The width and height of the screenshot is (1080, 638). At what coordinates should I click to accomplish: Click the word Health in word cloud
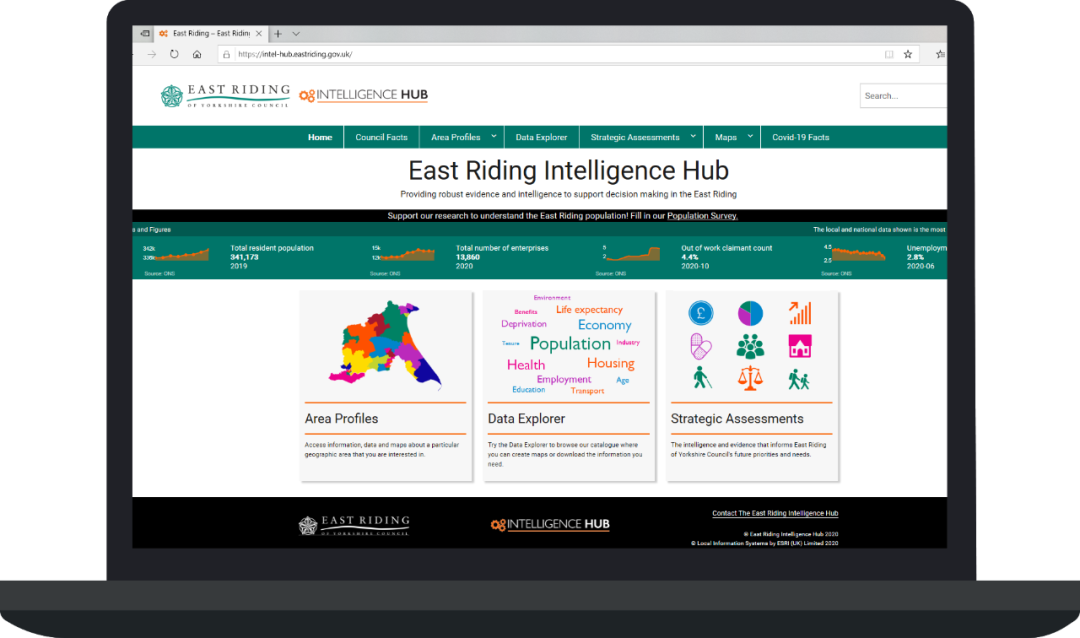526,365
